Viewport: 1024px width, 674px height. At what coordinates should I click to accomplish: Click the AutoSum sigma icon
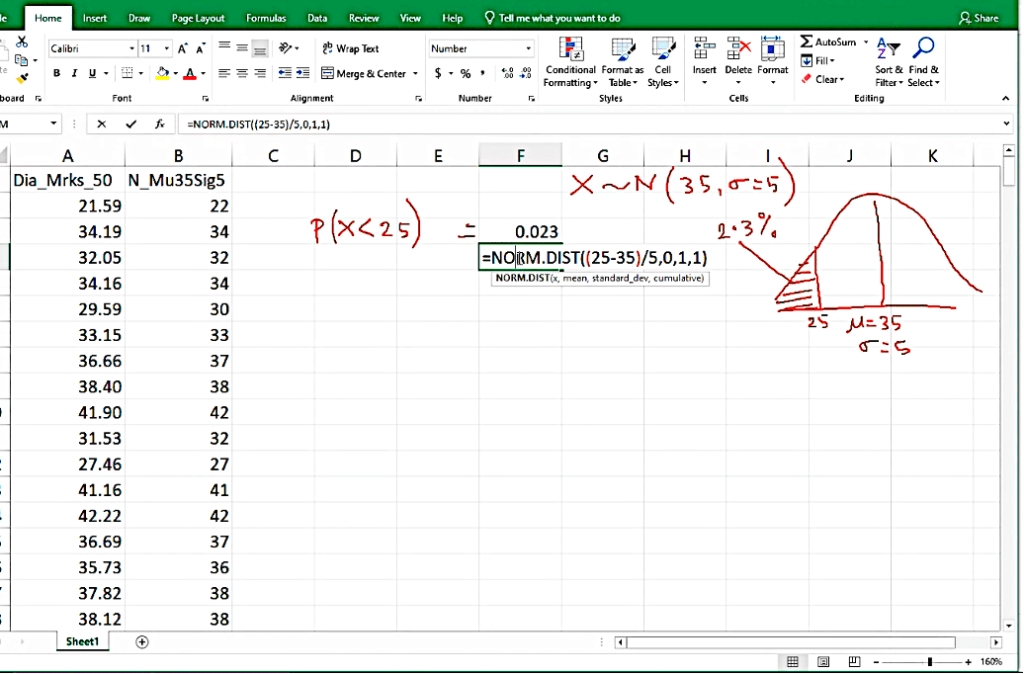[x=808, y=42]
